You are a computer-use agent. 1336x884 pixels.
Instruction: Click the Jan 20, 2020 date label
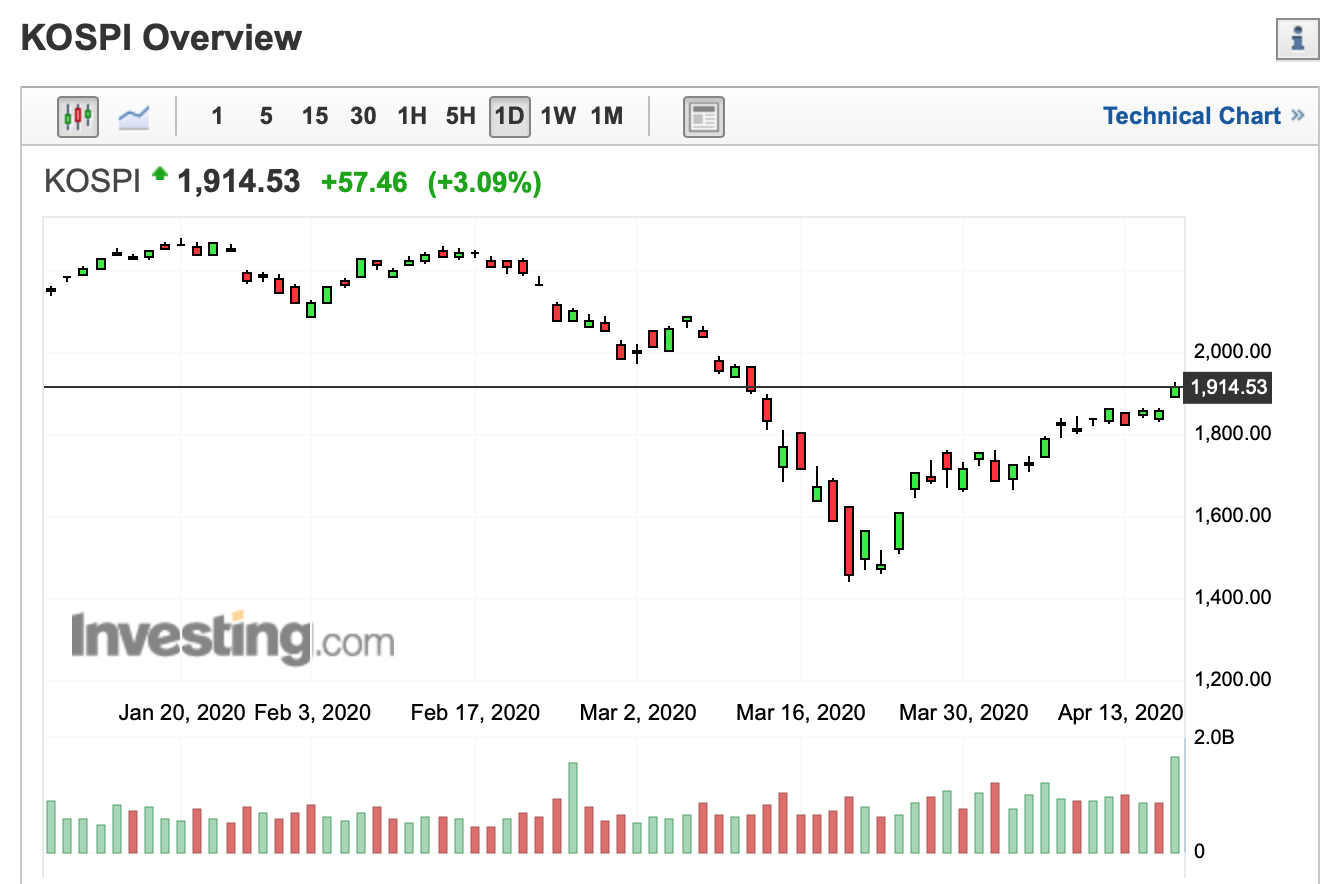(x=182, y=713)
